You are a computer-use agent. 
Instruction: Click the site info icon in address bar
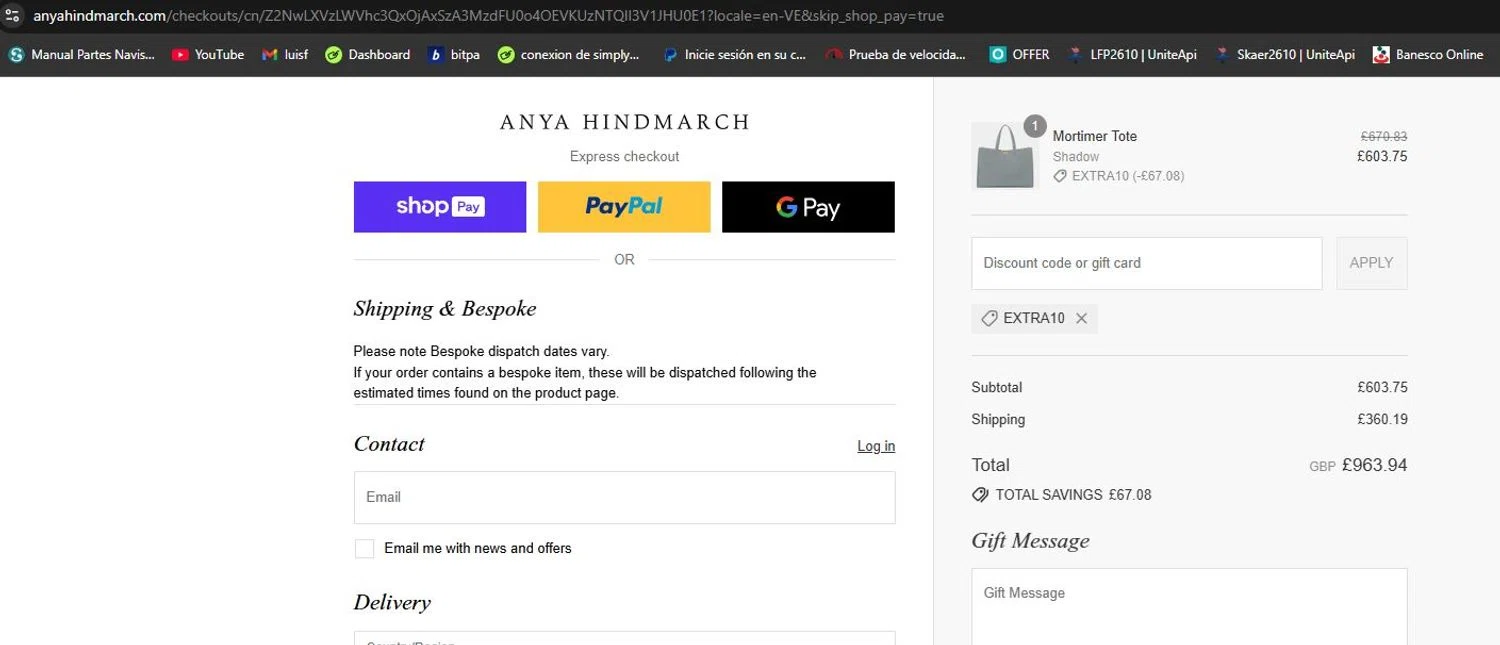coord(13,16)
